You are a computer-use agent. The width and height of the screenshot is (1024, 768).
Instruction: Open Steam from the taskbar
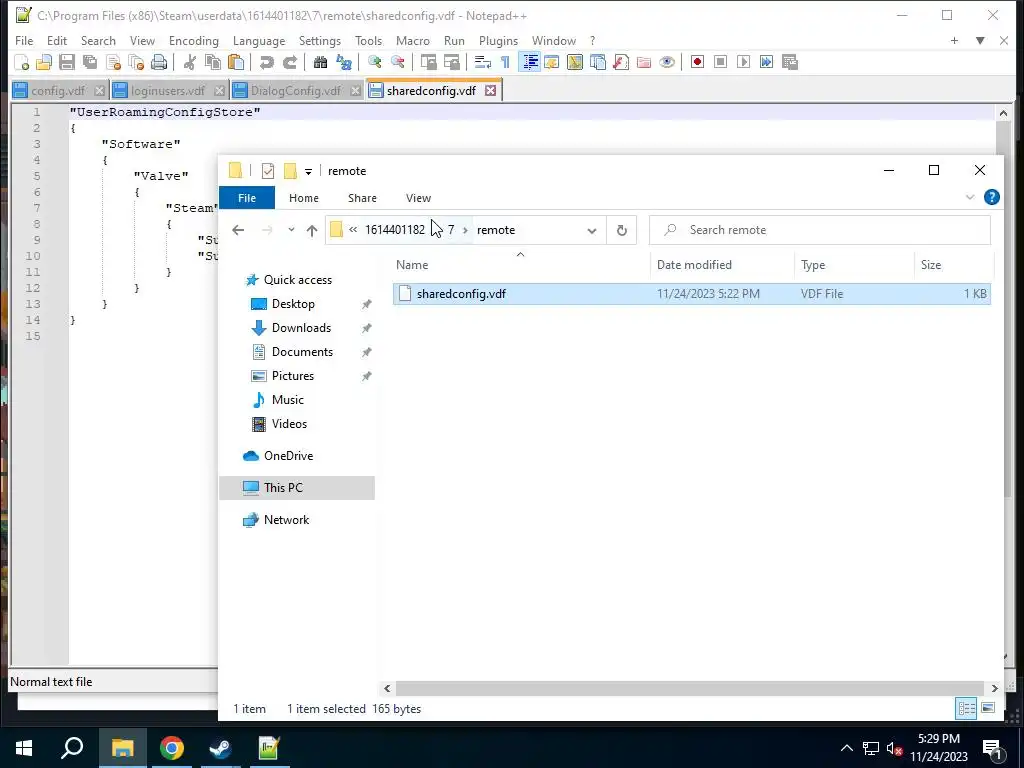click(220, 748)
